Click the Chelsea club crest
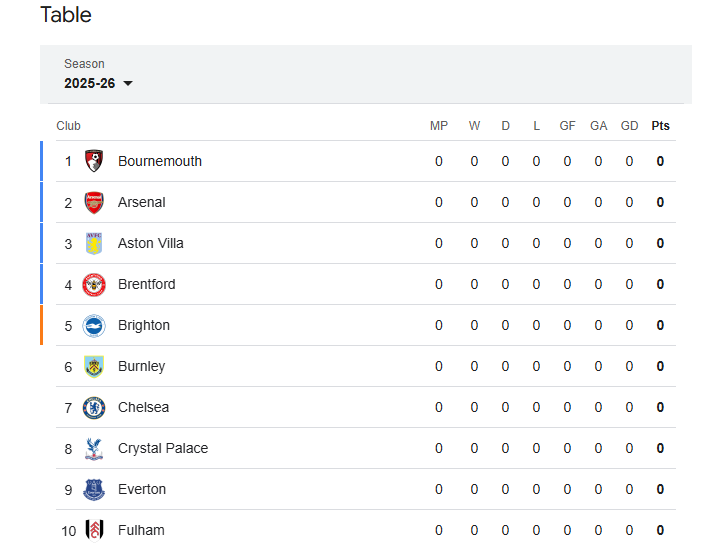The image size is (702, 546). [x=94, y=408]
